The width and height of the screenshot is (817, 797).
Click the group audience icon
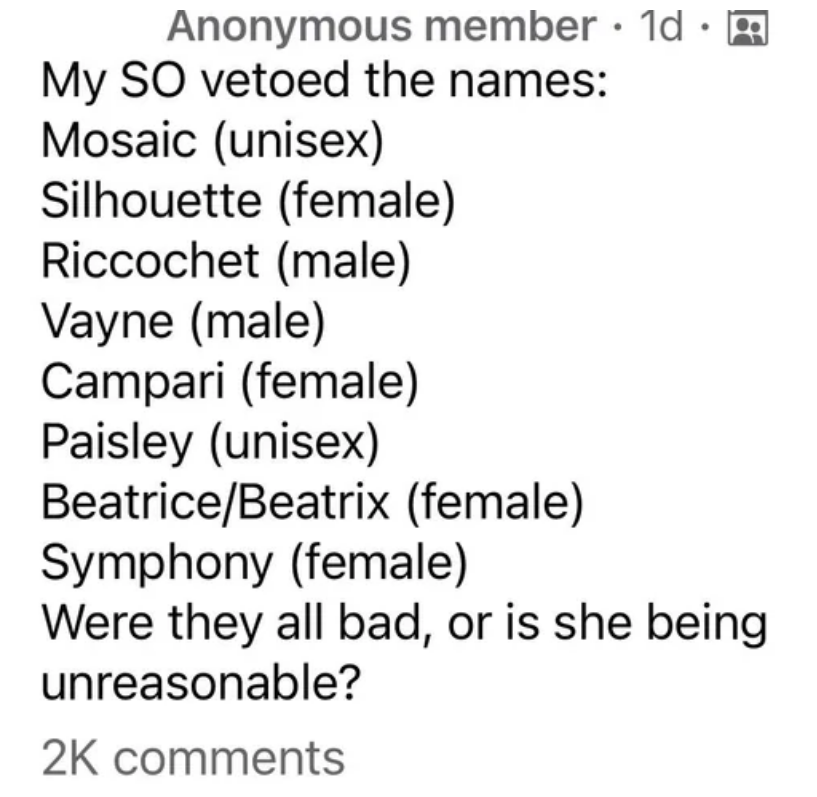[747, 29]
